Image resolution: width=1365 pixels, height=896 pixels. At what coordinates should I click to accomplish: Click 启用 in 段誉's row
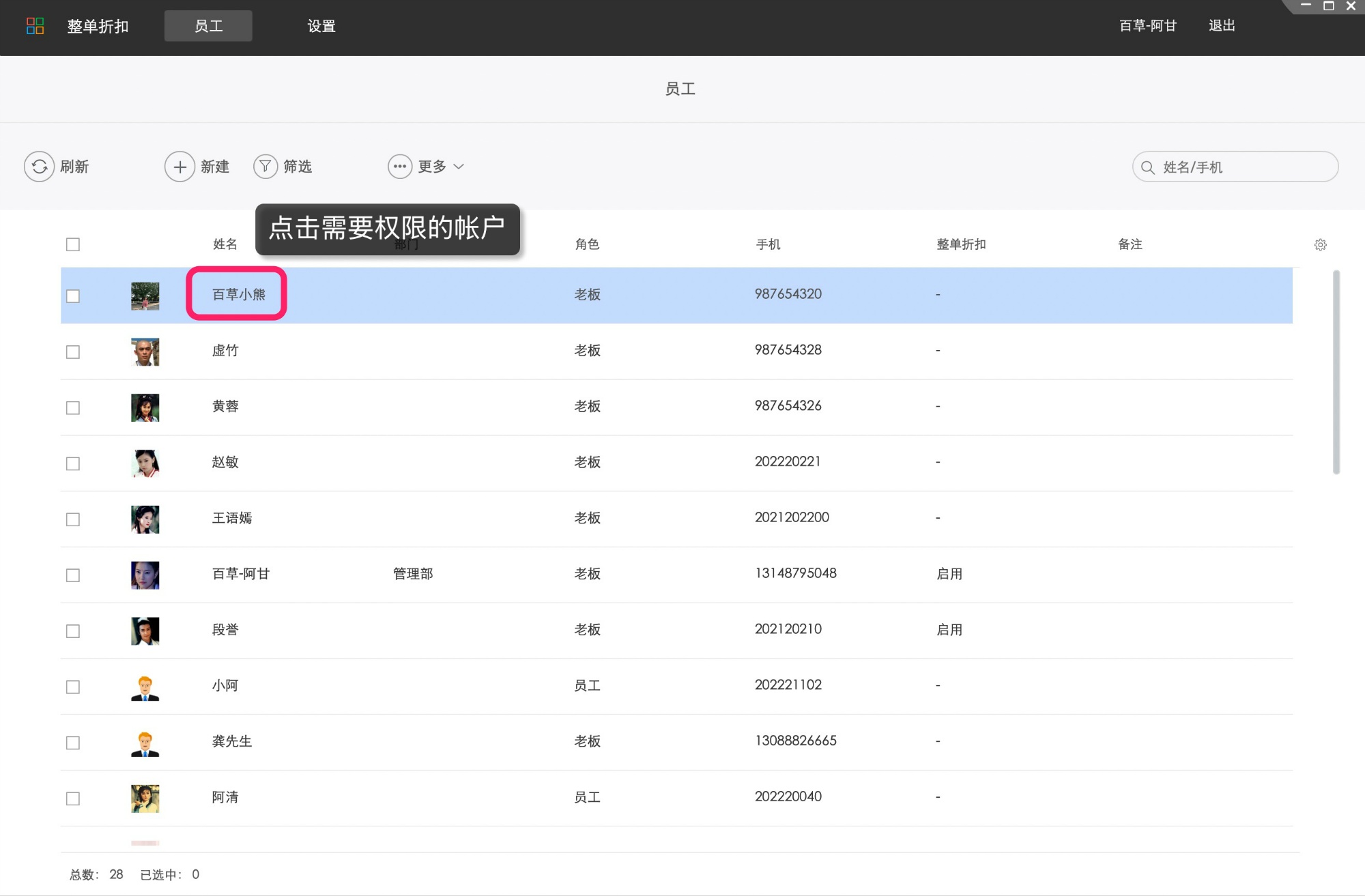point(949,629)
